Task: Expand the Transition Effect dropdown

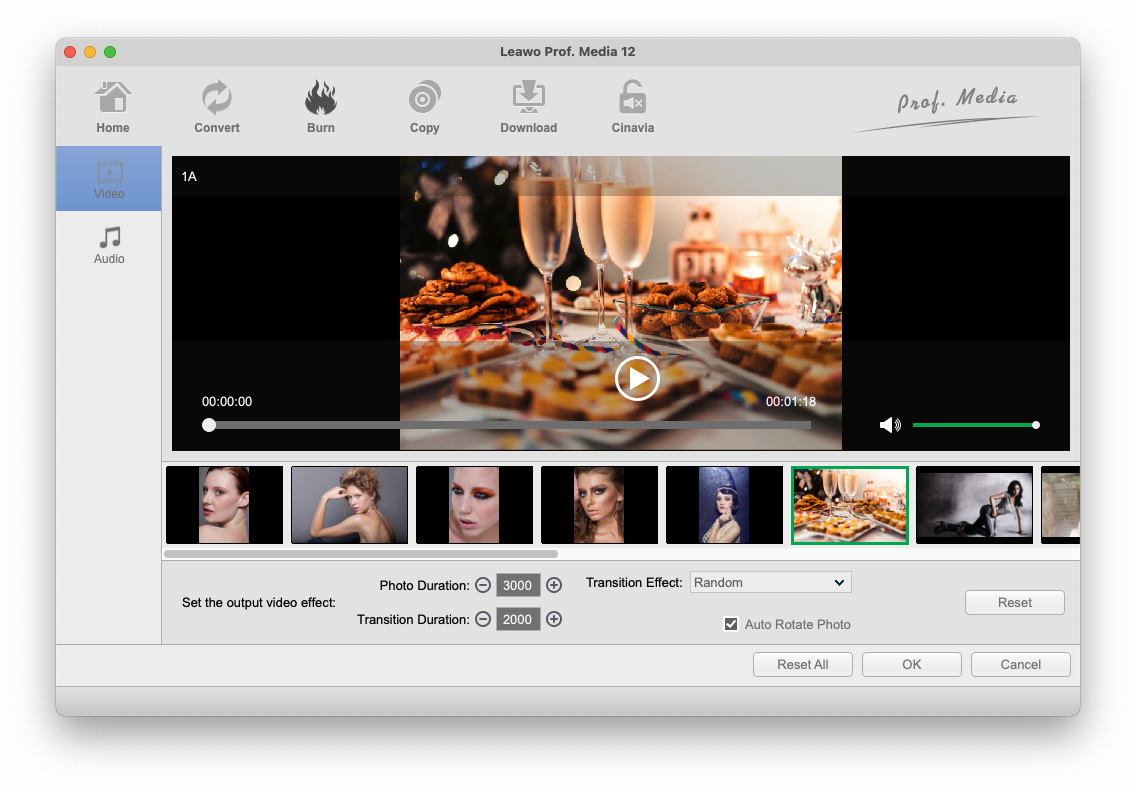Action: tap(770, 583)
